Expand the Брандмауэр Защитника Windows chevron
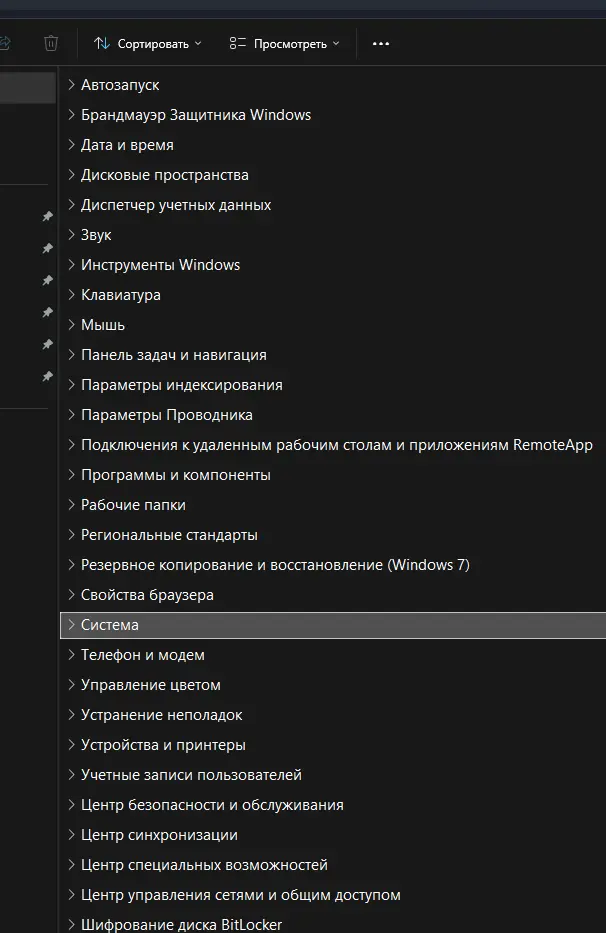 (71, 115)
